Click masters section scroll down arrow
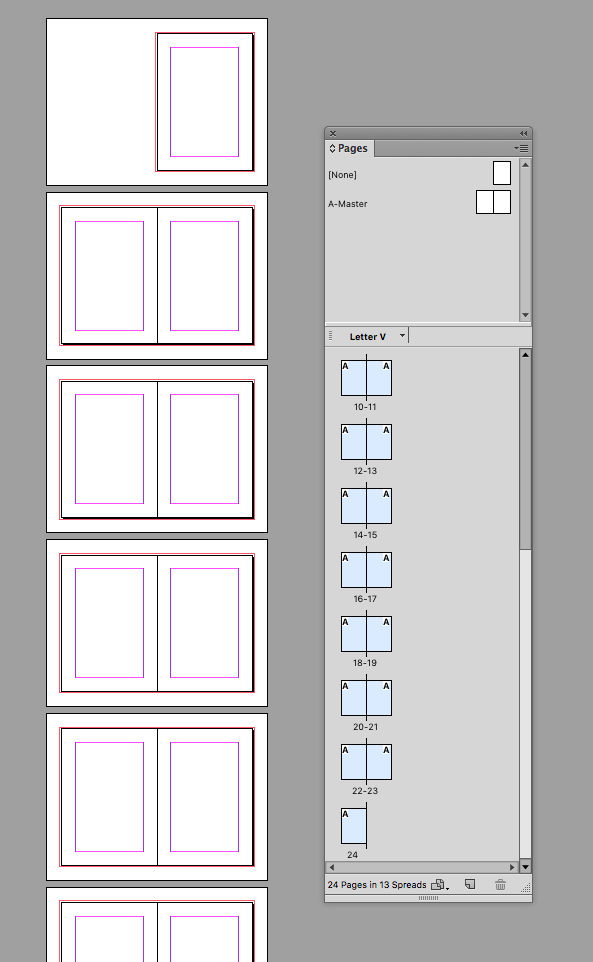Image resolution: width=593 pixels, height=962 pixels. (525, 315)
